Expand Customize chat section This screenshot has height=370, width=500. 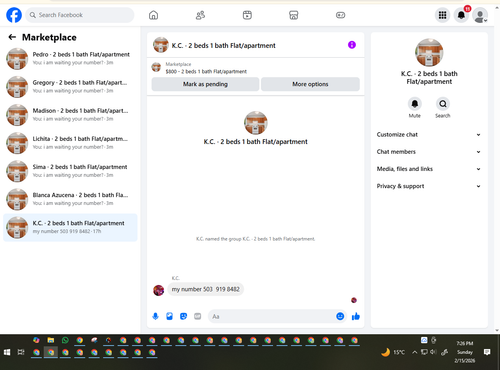point(429,135)
